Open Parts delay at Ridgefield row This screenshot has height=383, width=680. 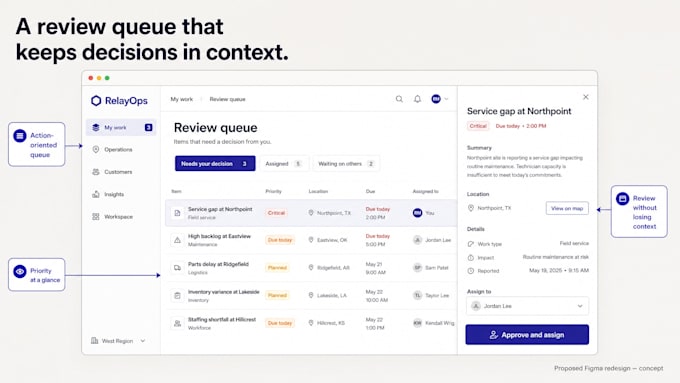point(311,268)
